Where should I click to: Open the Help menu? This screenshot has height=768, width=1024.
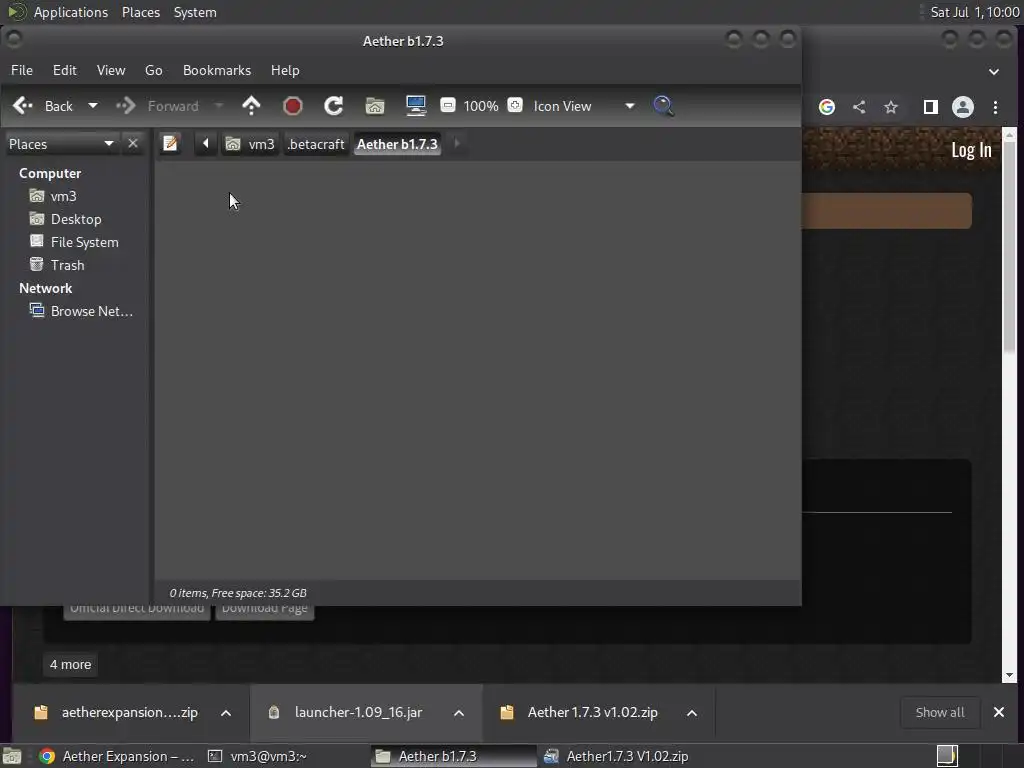coord(285,70)
